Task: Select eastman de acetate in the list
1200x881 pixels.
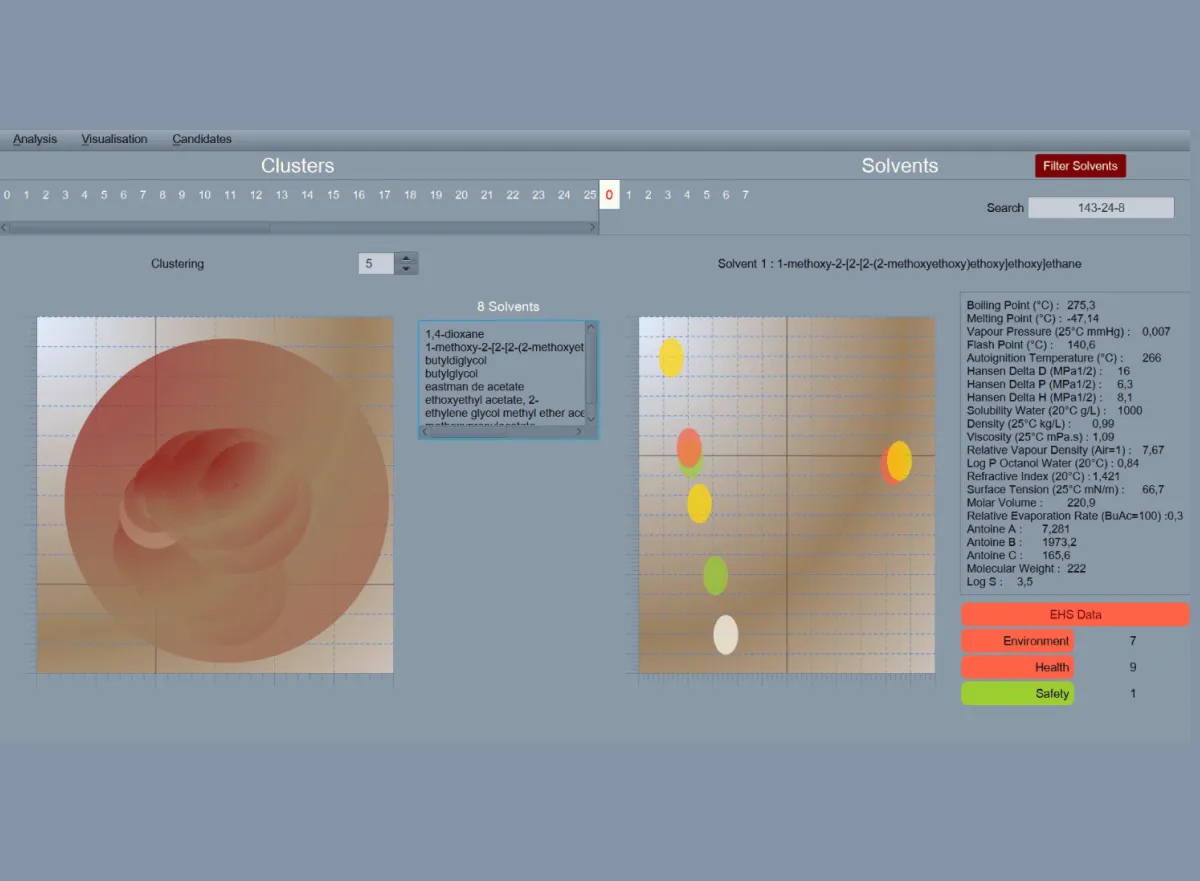Action: point(474,387)
